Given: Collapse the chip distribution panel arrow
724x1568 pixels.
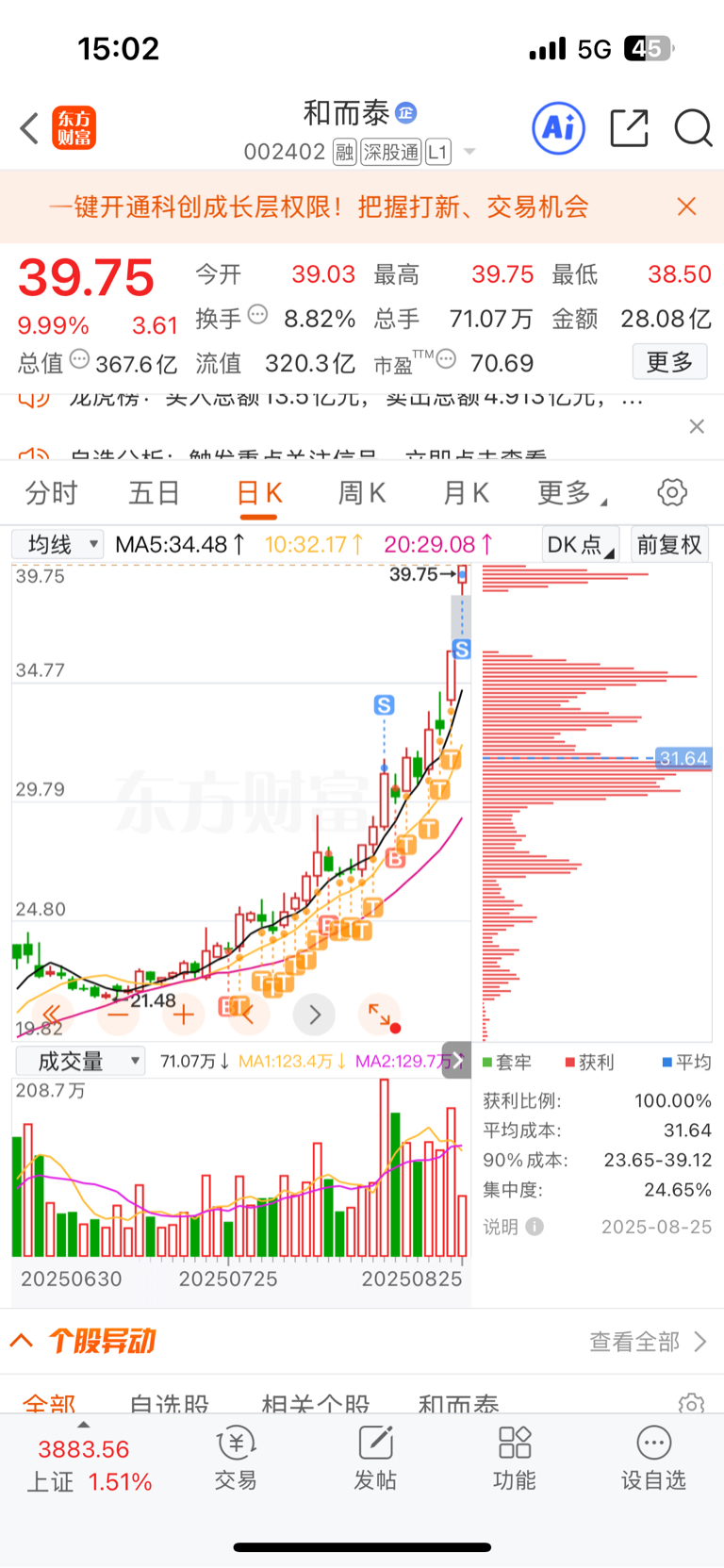Looking at the screenshot, I should (x=457, y=1060).
